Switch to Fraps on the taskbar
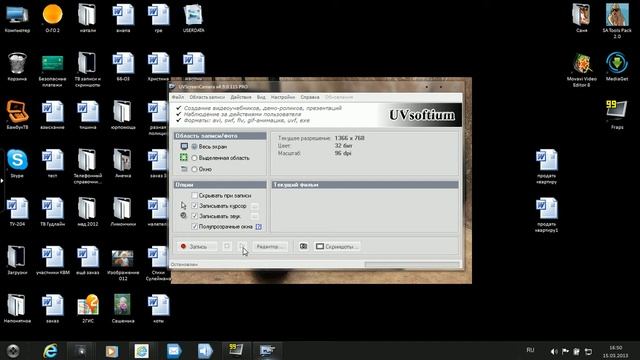The image size is (640, 360). [x=236, y=351]
